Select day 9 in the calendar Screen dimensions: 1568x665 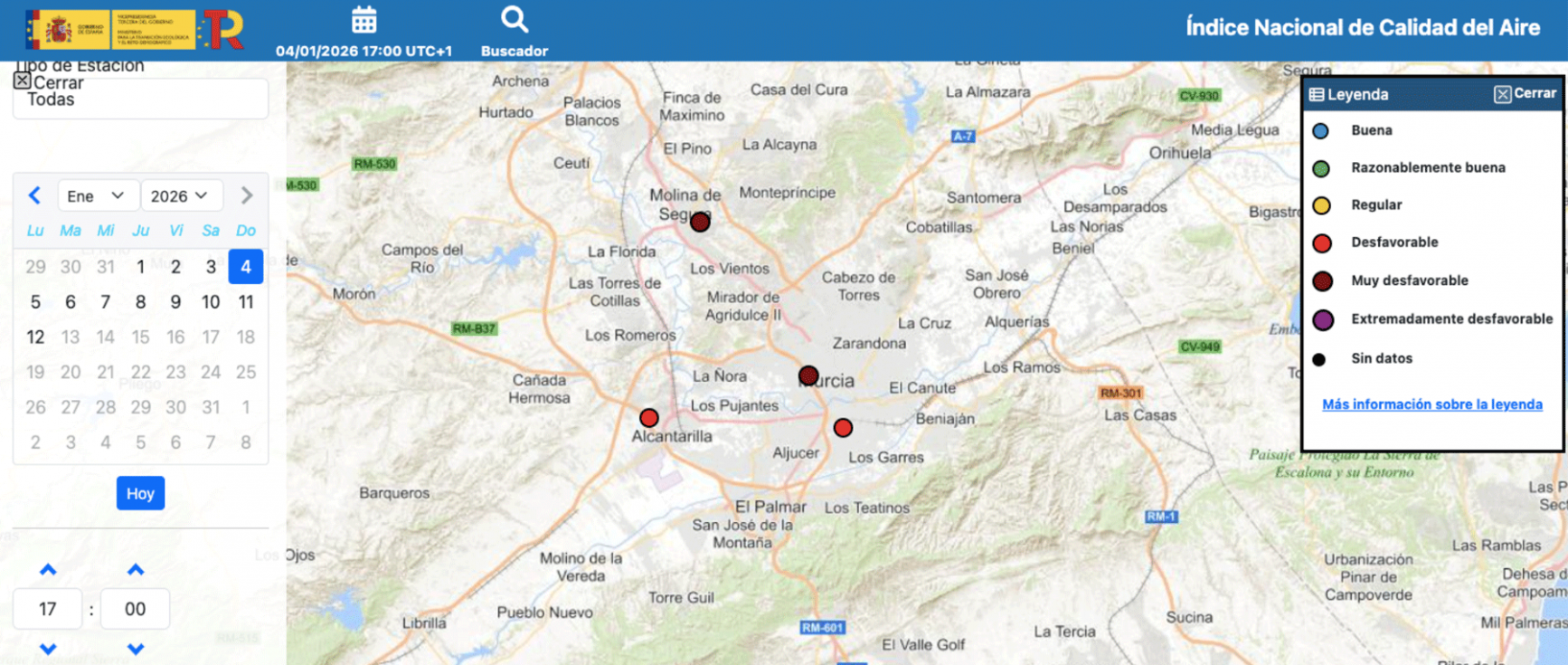(175, 302)
